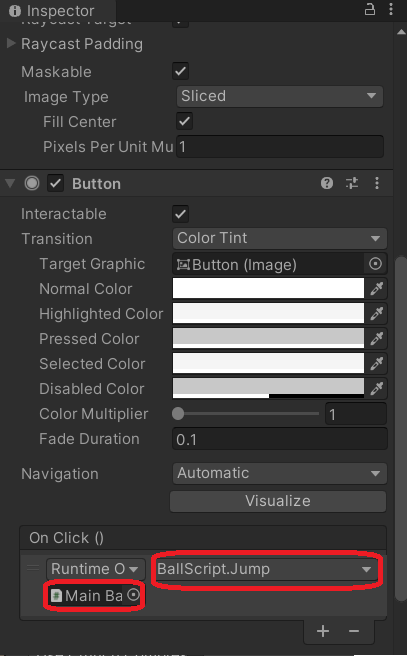Open Button component preset settings icon
The width and height of the screenshot is (407, 656).
pos(352,183)
